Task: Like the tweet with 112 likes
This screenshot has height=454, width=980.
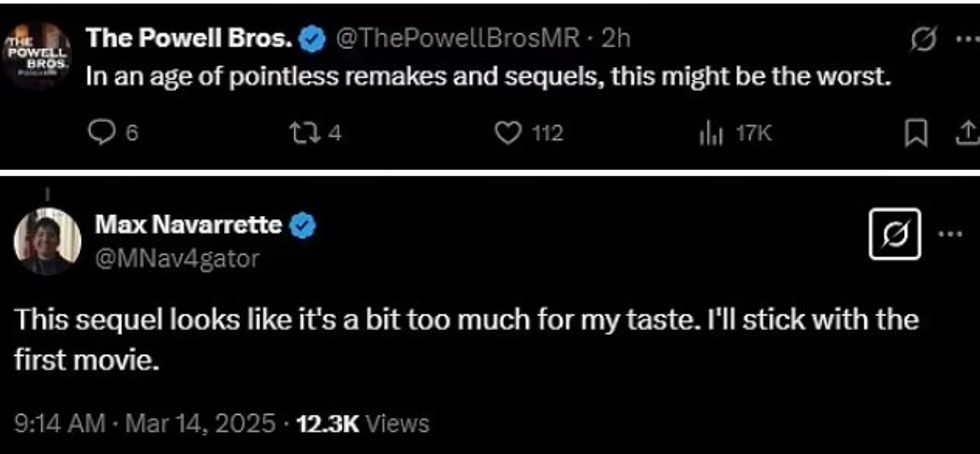Action: pyautogui.click(x=510, y=133)
